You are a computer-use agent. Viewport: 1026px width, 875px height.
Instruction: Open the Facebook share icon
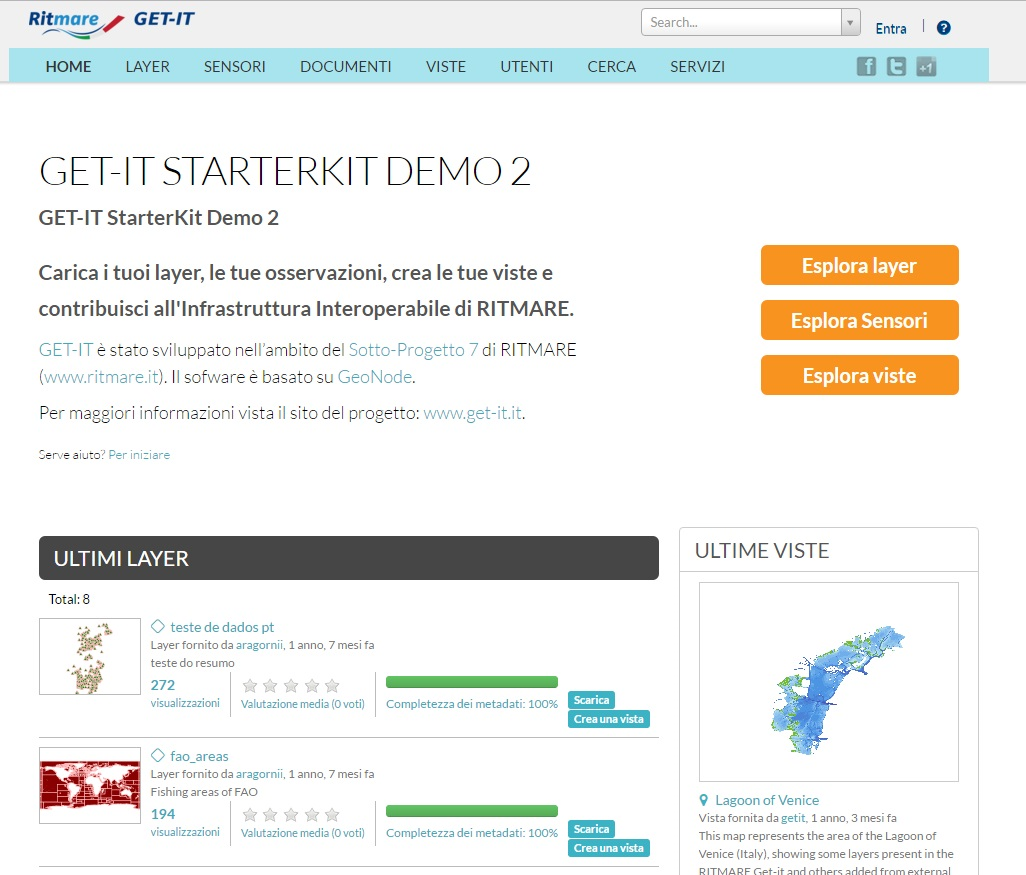pyautogui.click(x=866, y=66)
